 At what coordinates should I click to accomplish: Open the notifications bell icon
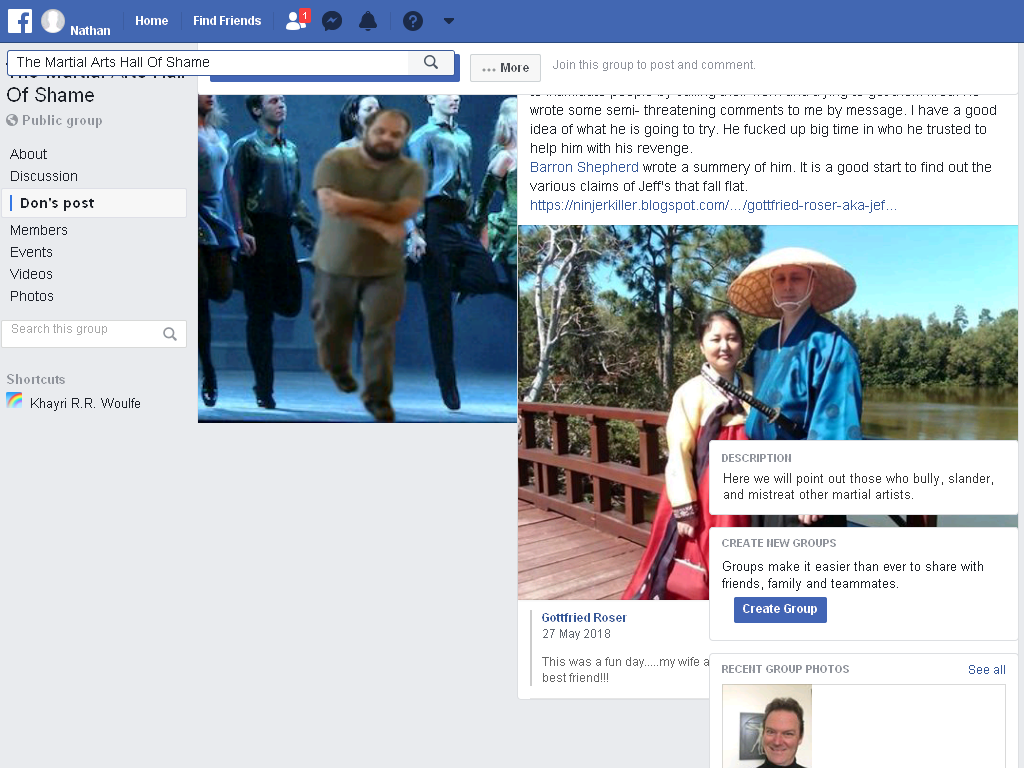click(368, 21)
